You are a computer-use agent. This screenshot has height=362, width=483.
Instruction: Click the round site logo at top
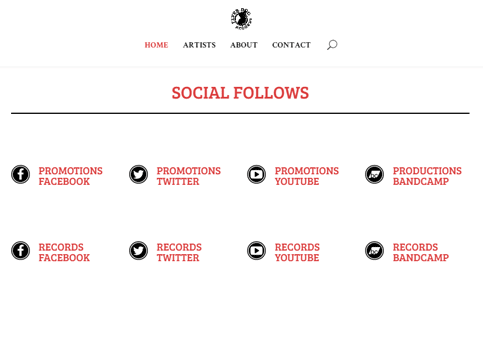241,19
